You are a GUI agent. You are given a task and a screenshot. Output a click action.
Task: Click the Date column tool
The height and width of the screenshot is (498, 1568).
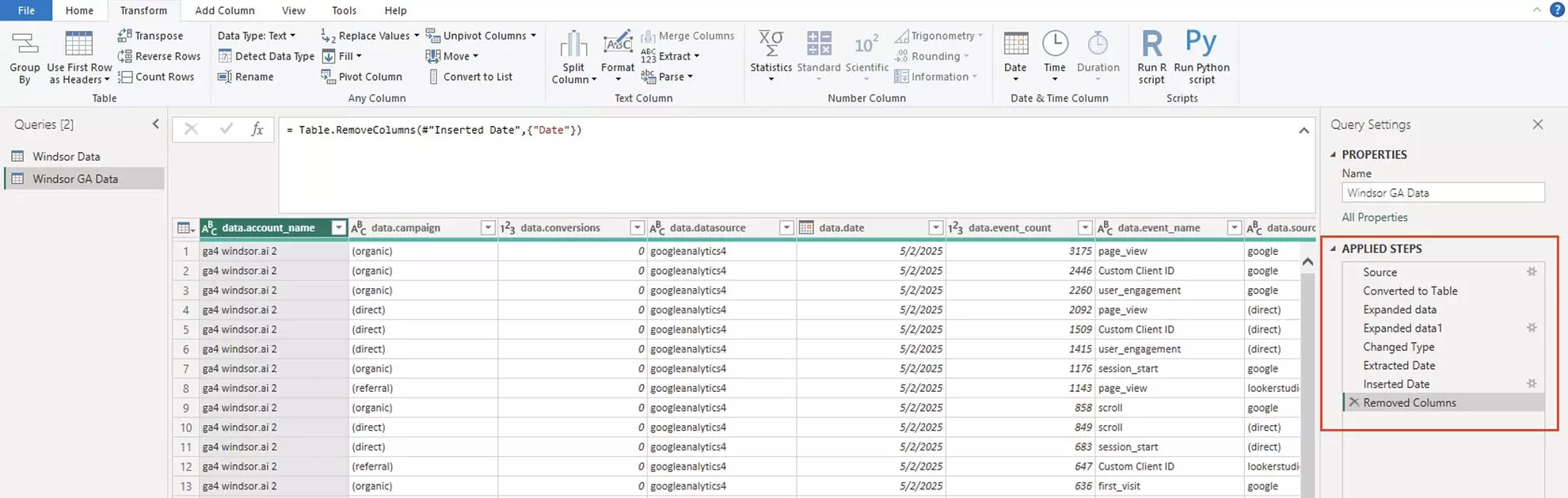(x=1015, y=57)
